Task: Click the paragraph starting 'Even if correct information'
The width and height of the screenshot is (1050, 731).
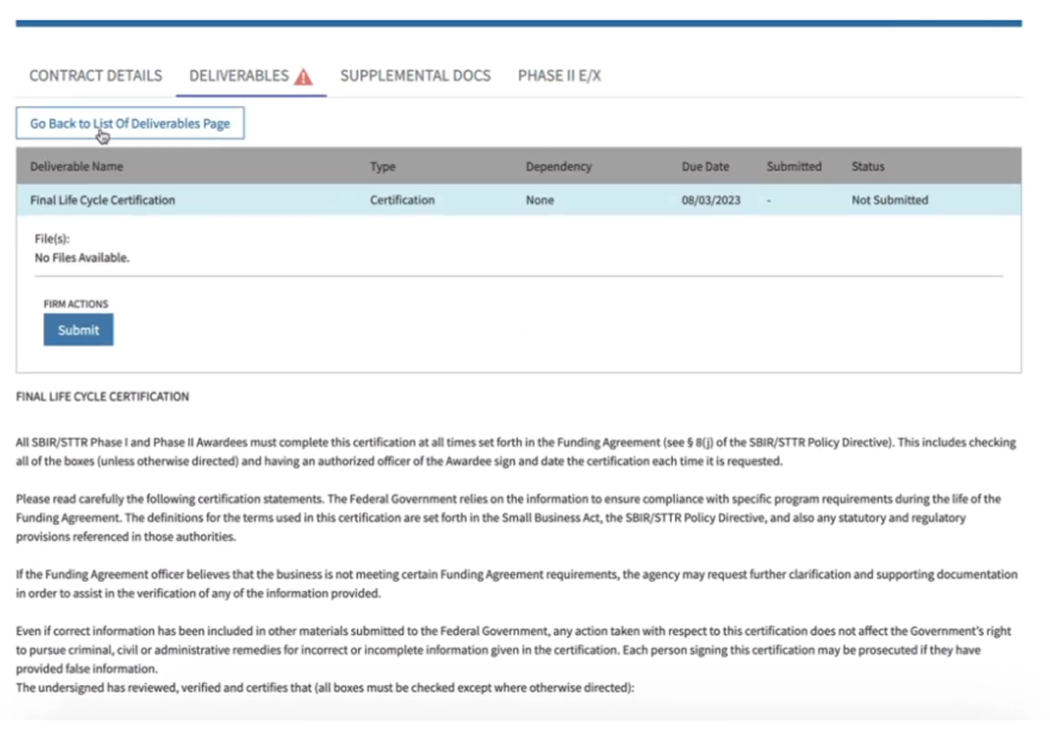Action: coord(514,649)
